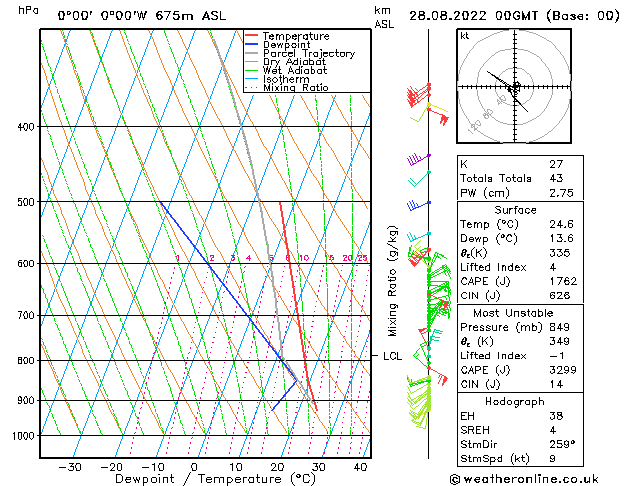The width and height of the screenshot is (629, 486).
Task: Click the PW (cm) value 2.75
Action: tap(561, 193)
